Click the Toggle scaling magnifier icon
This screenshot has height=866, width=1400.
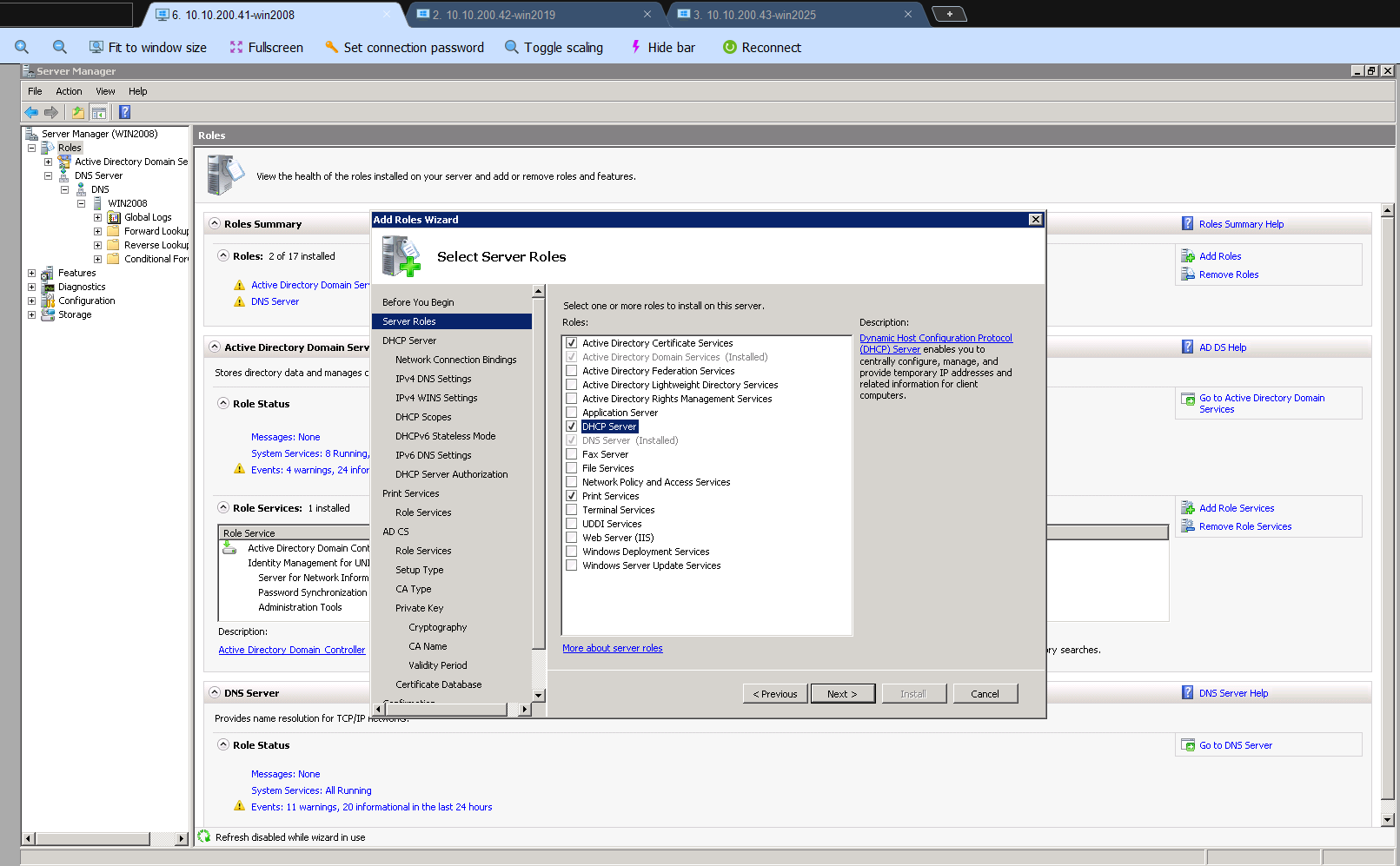coord(512,47)
